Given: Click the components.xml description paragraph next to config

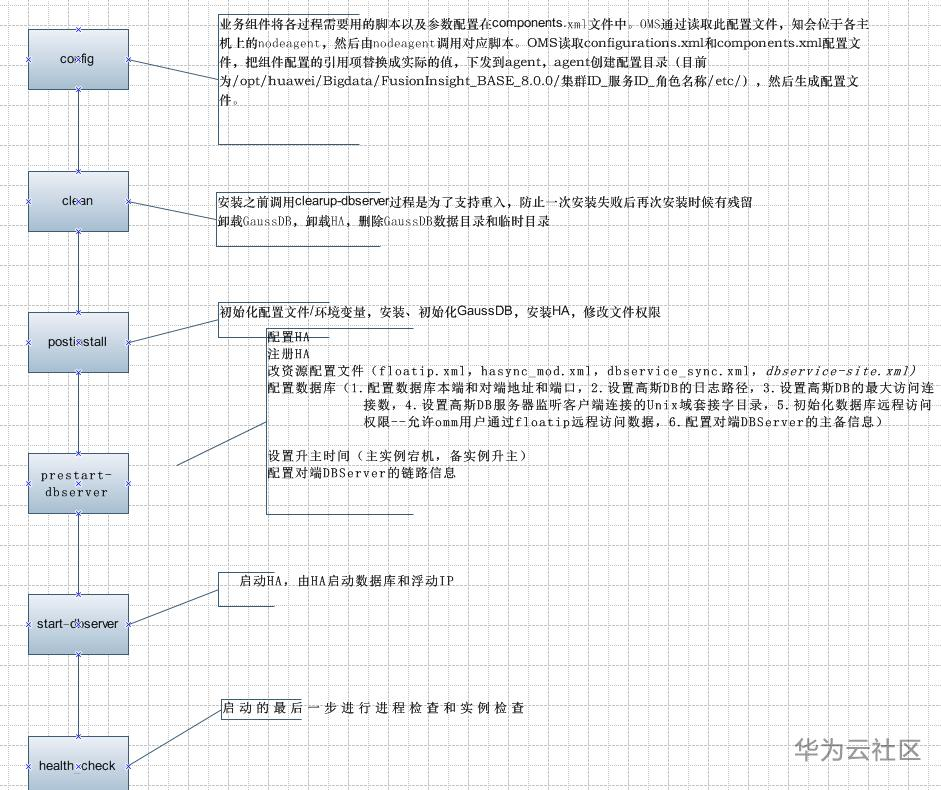Looking at the screenshot, I should point(544,61).
